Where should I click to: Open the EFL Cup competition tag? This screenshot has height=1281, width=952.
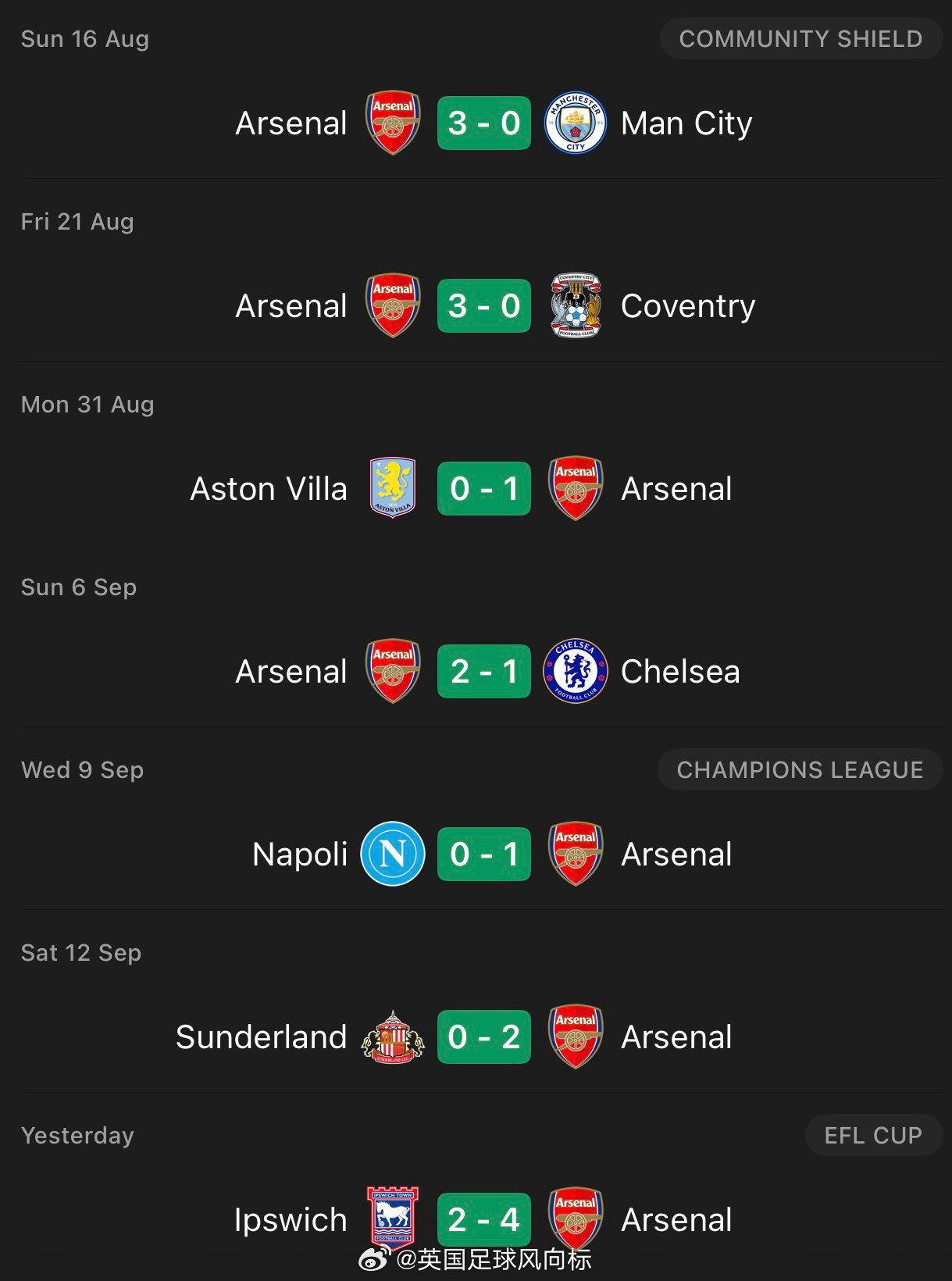pos(873,1136)
